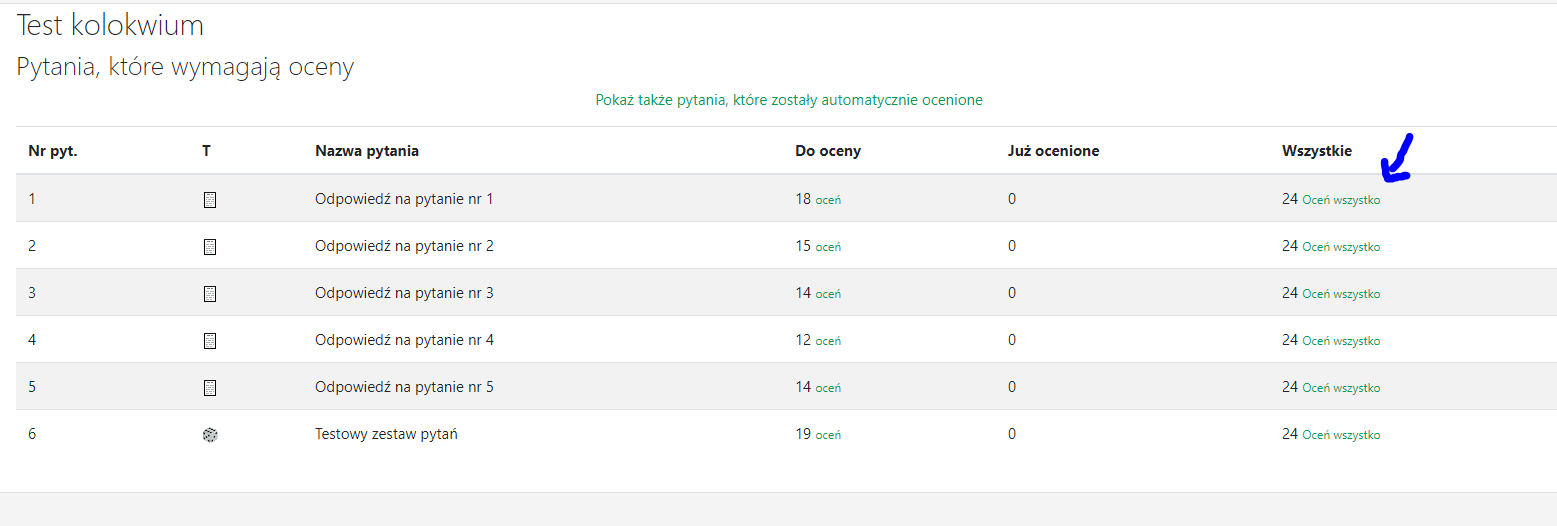This screenshot has width=1557, height=526.
Task: Click the 'Do oceny' column header
Action: click(x=828, y=151)
